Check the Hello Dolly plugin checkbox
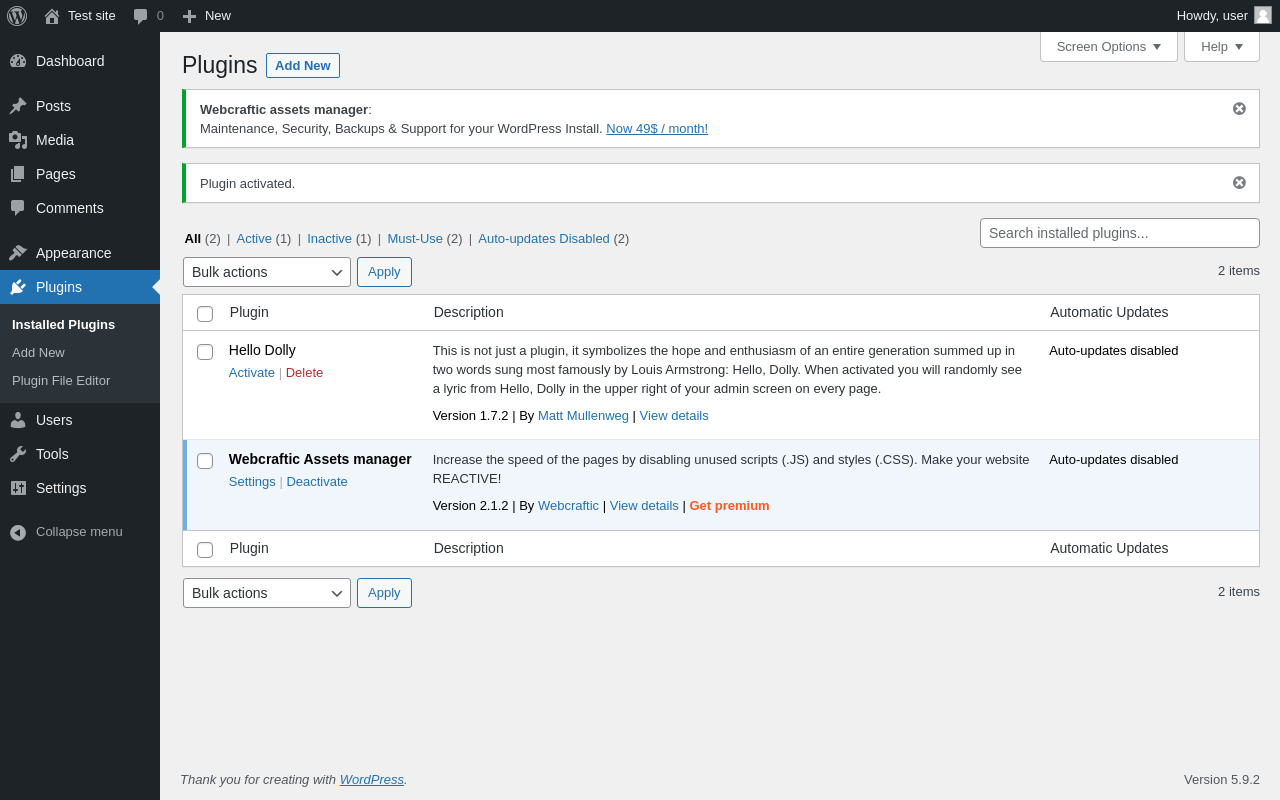 click(x=205, y=352)
